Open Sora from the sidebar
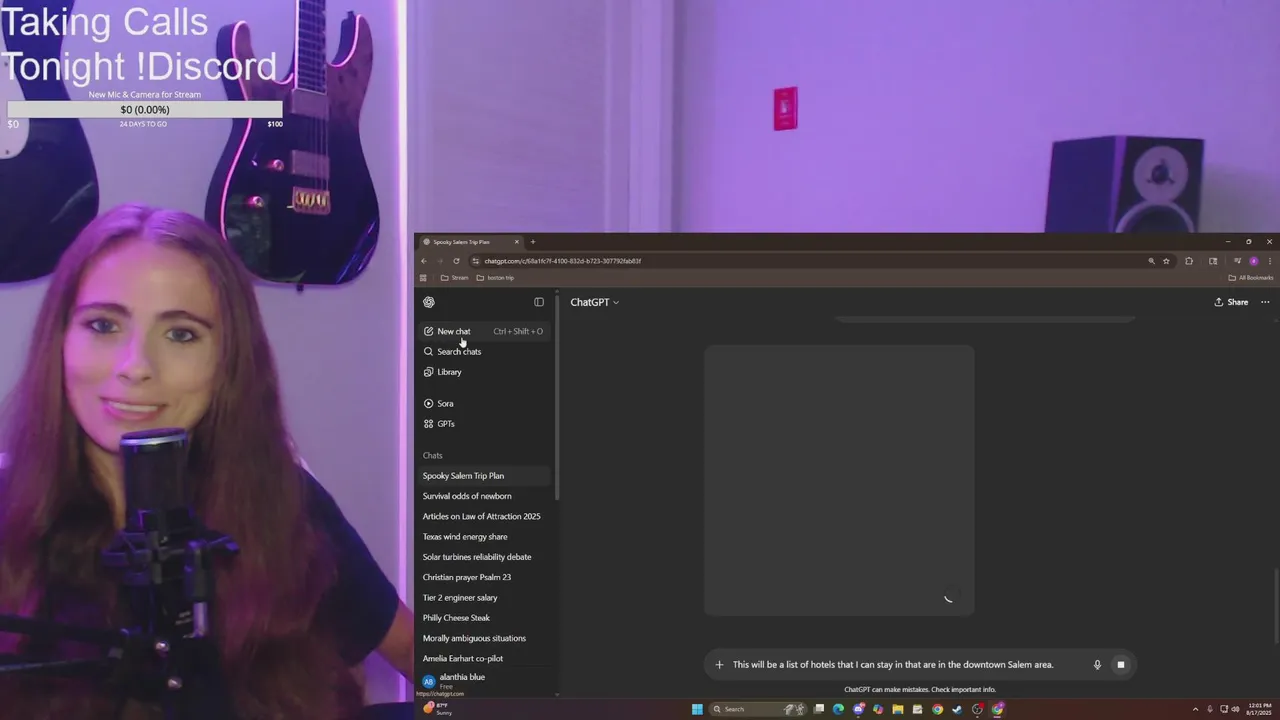The height and width of the screenshot is (720, 1280). tap(484, 403)
